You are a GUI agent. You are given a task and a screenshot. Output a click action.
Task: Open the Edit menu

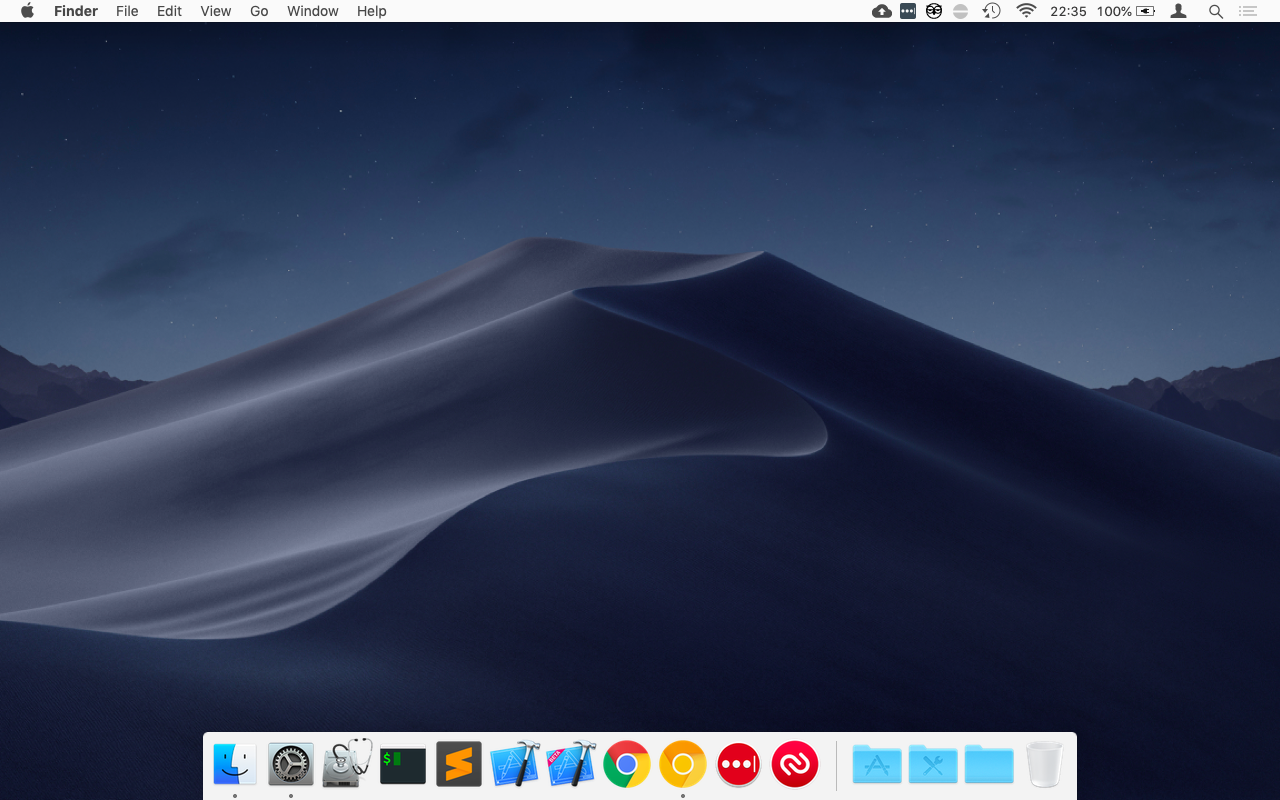(x=169, y=11)
